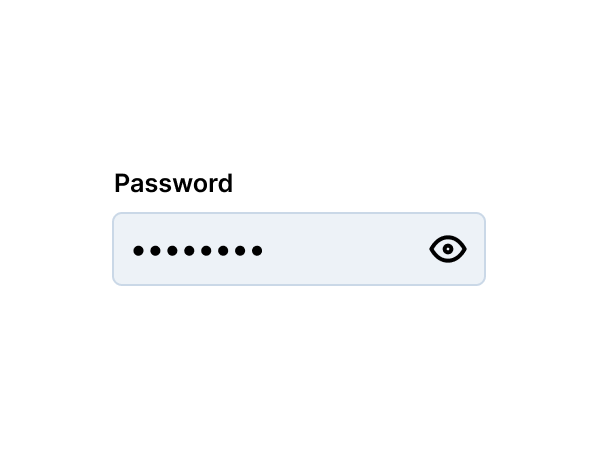The image size is (600, 450).
Task: Click the pupil of the eye icon
Action: tap(448, 249)
